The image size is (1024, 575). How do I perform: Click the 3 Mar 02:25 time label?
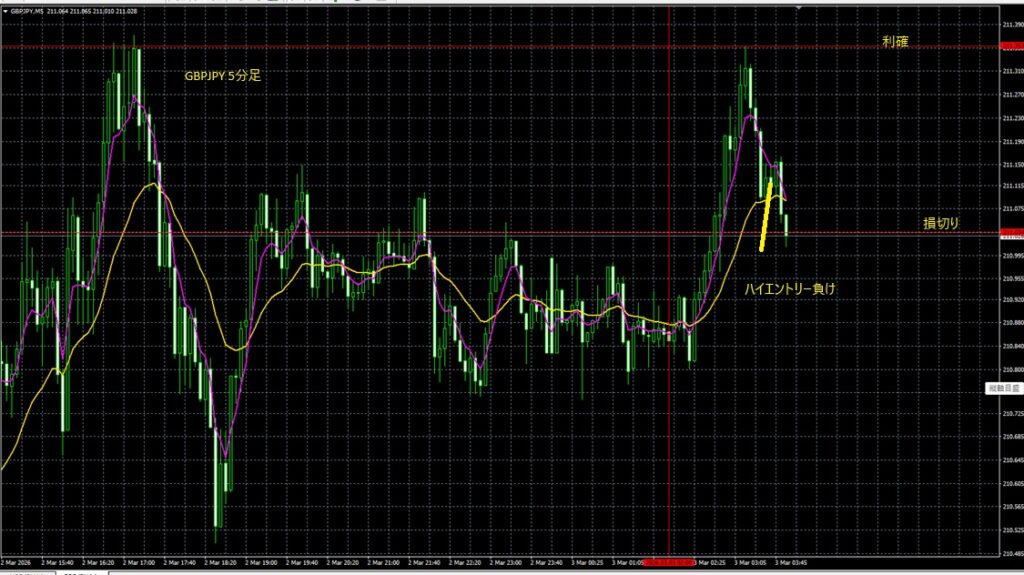click(709, 563)
